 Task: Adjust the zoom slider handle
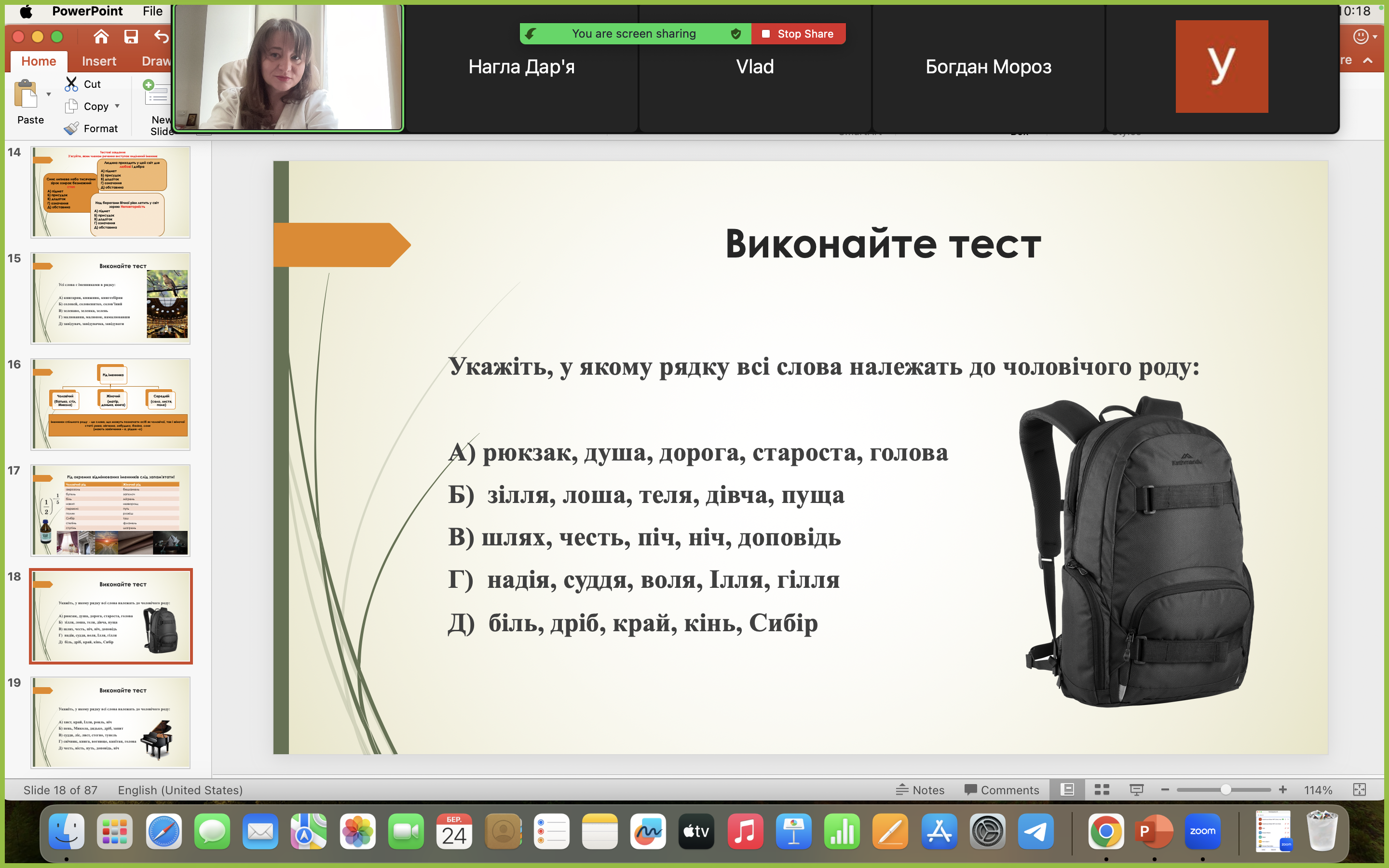point(1226,790)
